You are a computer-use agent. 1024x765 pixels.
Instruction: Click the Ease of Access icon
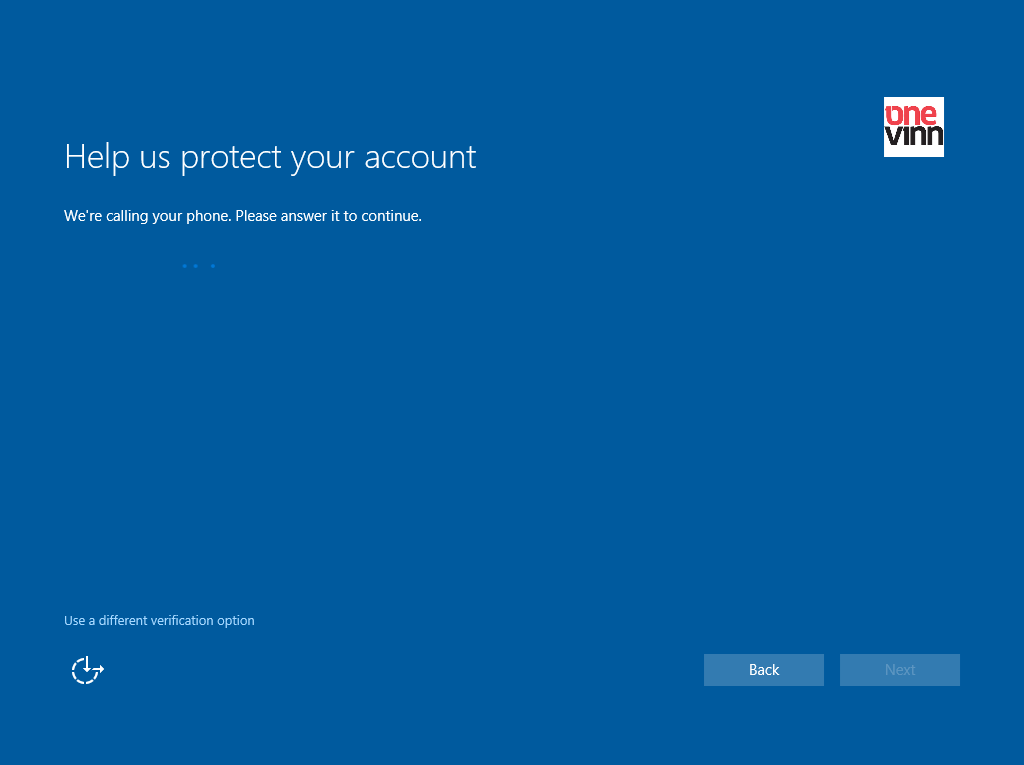coord(87,670)
